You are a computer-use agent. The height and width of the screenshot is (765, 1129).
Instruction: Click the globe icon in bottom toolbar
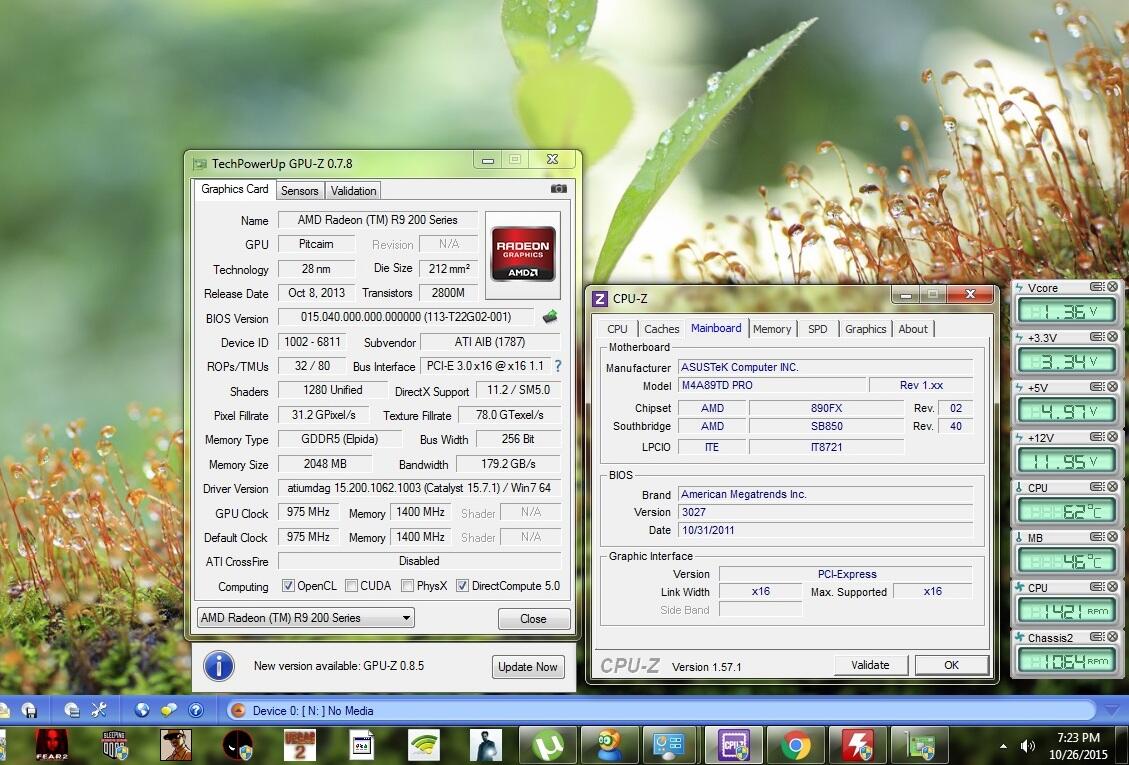142,710
